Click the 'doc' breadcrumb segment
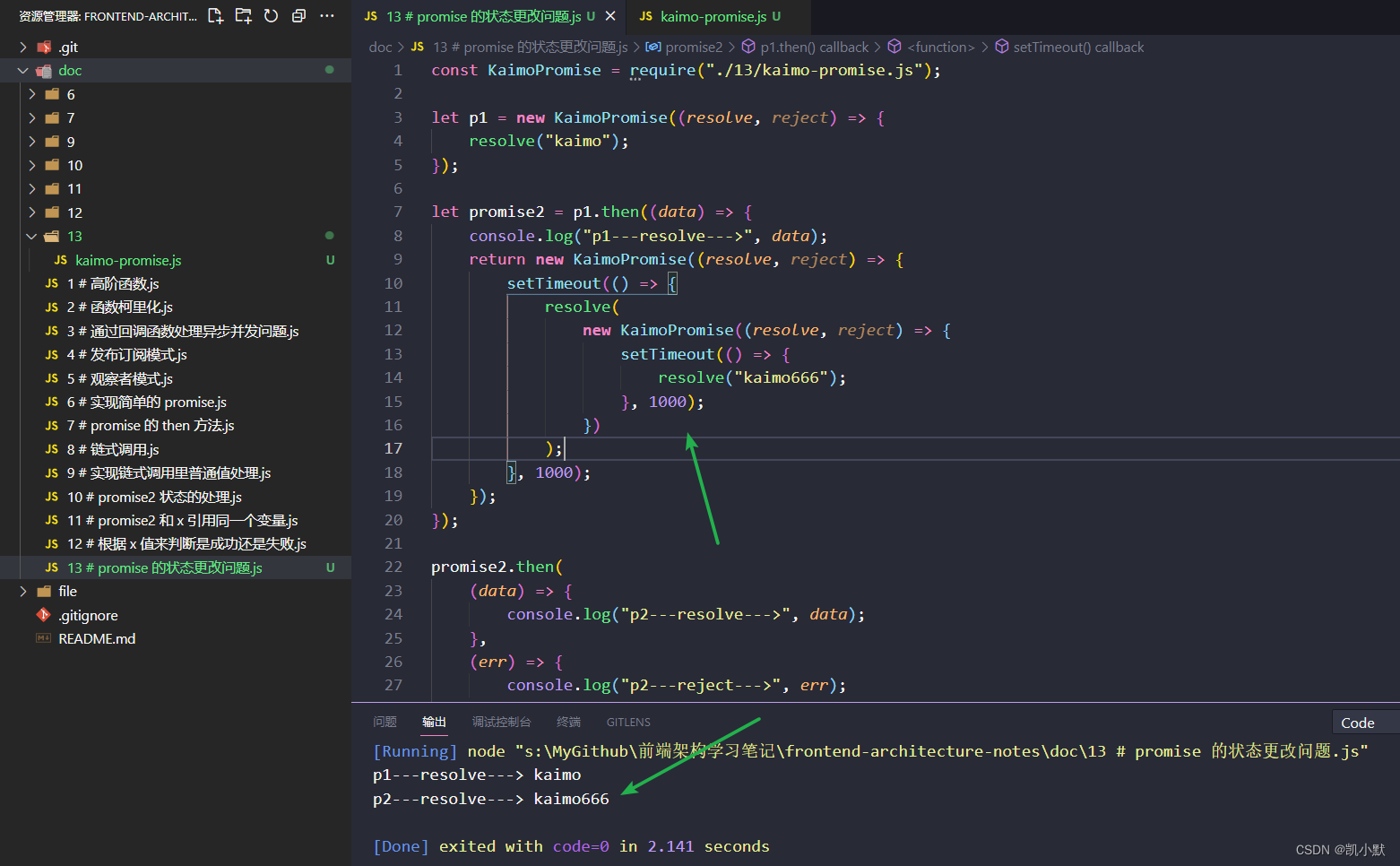Viewport: 1400px width, 866px height. [x=380, y=47]
